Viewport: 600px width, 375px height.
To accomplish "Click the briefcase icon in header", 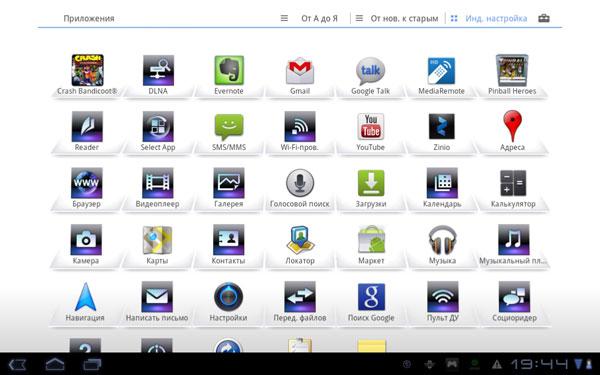I will click(x=544, y=18).
